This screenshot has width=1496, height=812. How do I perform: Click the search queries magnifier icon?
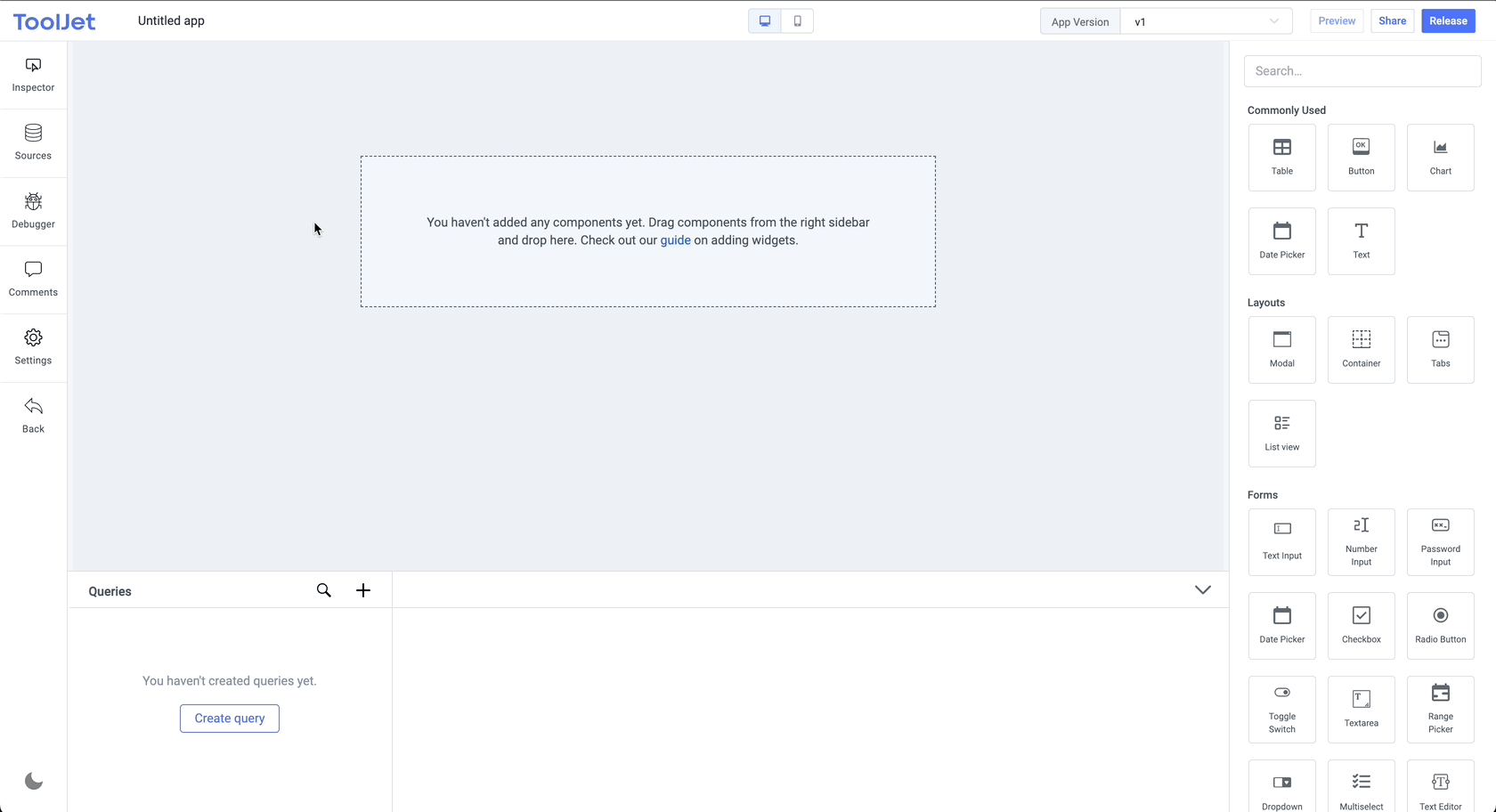click(324, 590)
